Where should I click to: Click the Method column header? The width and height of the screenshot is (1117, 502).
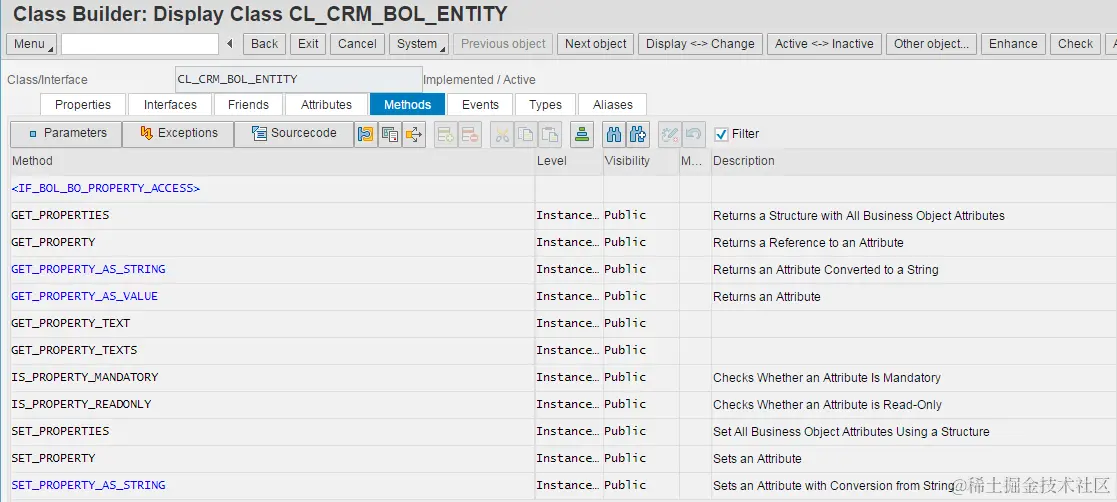click(272, 161)
